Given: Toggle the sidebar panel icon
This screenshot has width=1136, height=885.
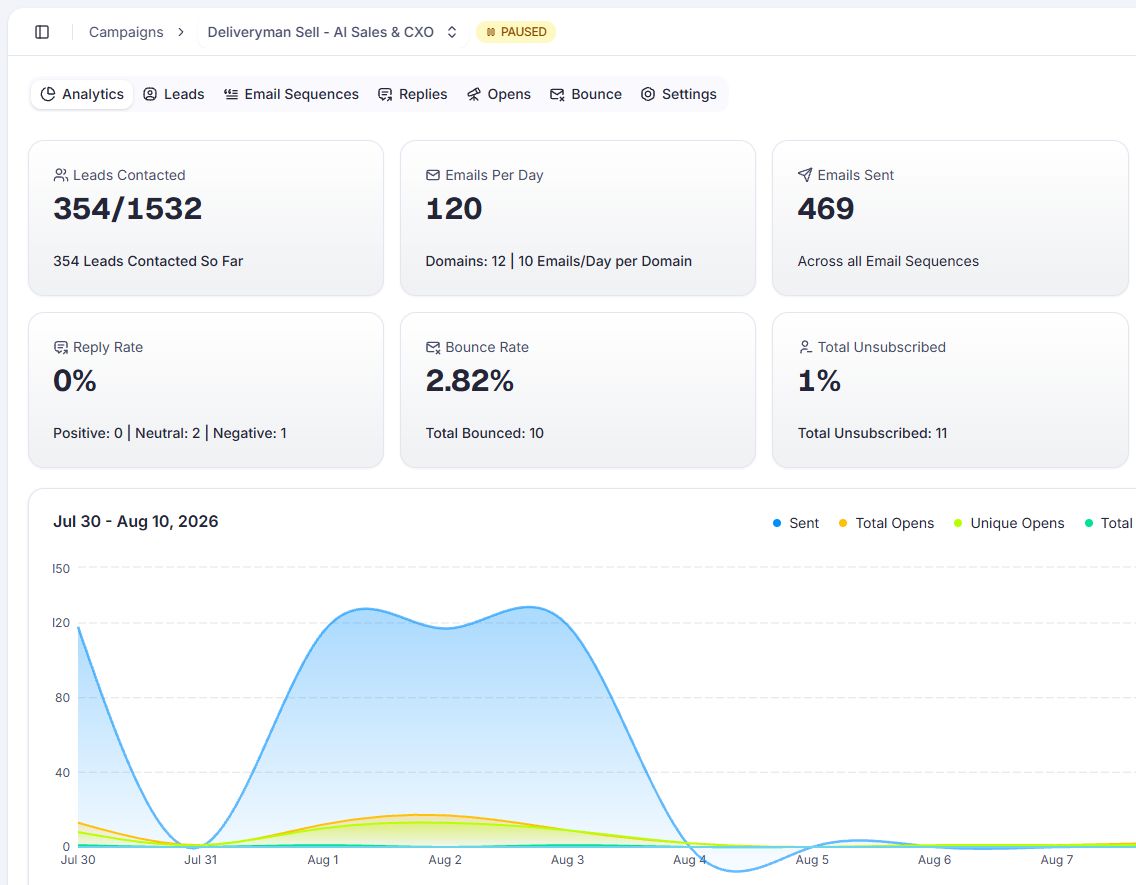Looking at the screenshot, I should (42, 32).
